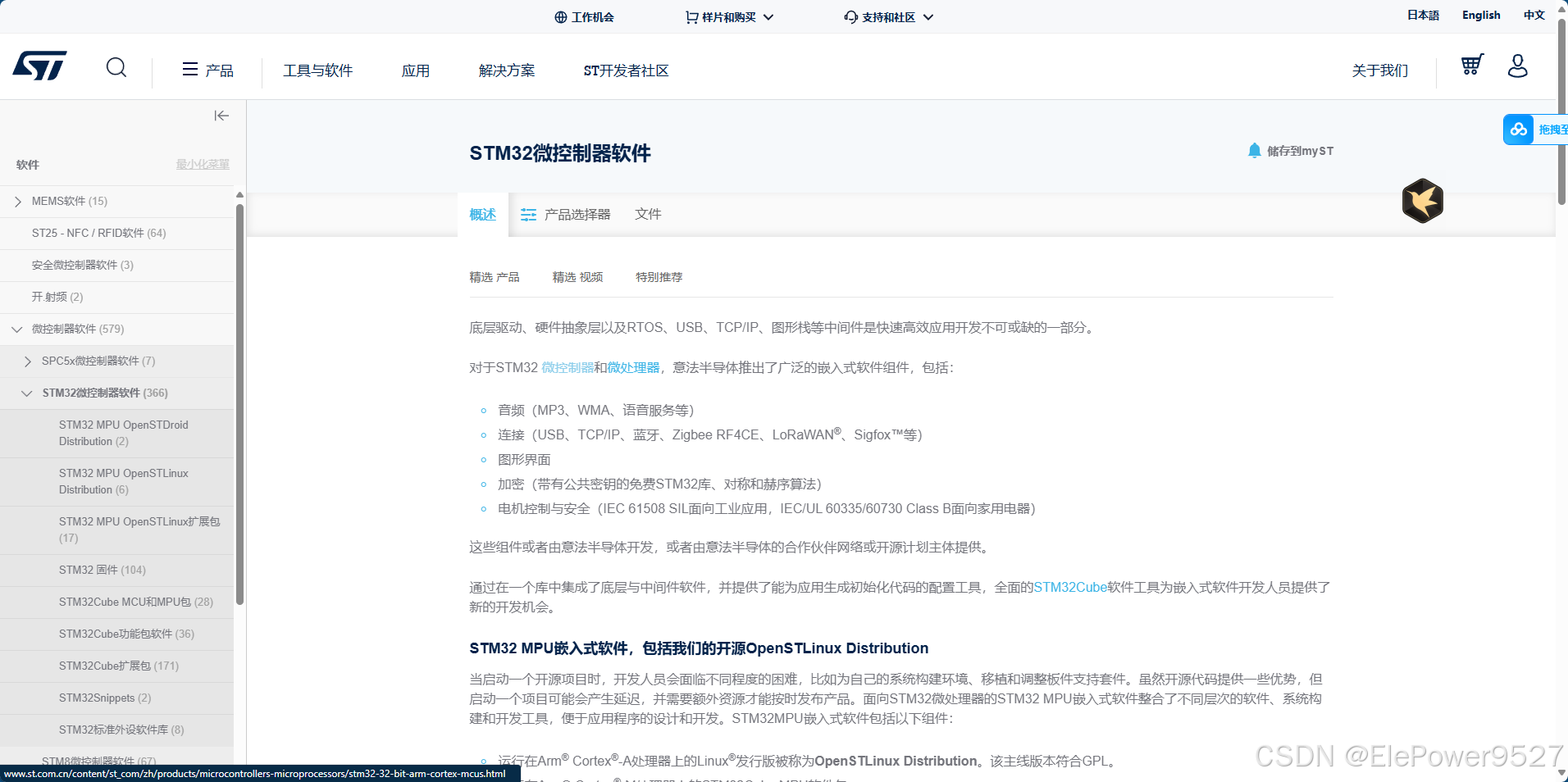Click the headset icon beside 支持和社区
Screen dimensions: 1568x782
851,17
